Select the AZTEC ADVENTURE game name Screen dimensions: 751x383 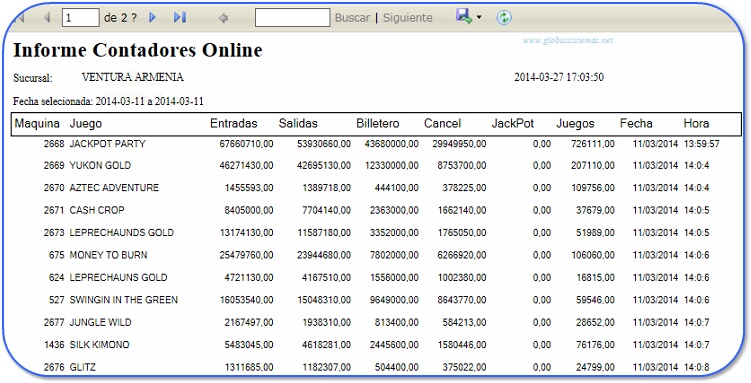114,188
